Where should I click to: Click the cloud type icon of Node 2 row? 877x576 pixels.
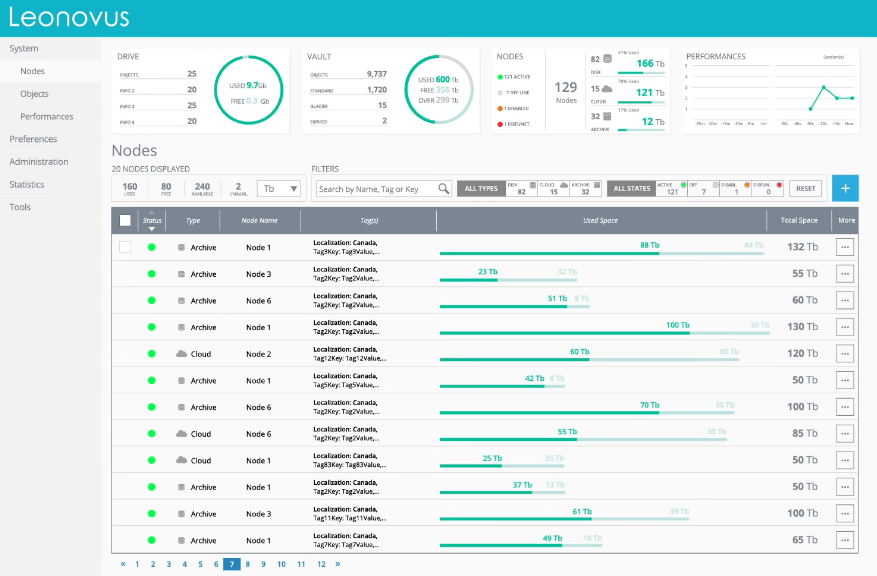pos(181,354)
